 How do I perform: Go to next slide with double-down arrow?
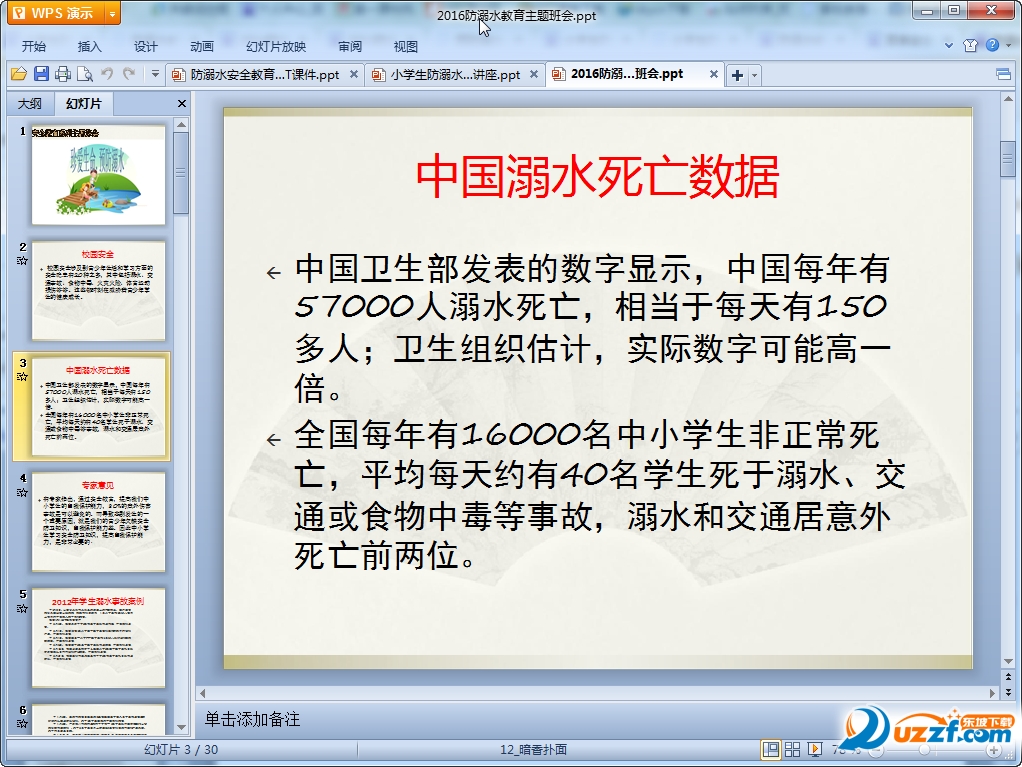coord(1008,692)
